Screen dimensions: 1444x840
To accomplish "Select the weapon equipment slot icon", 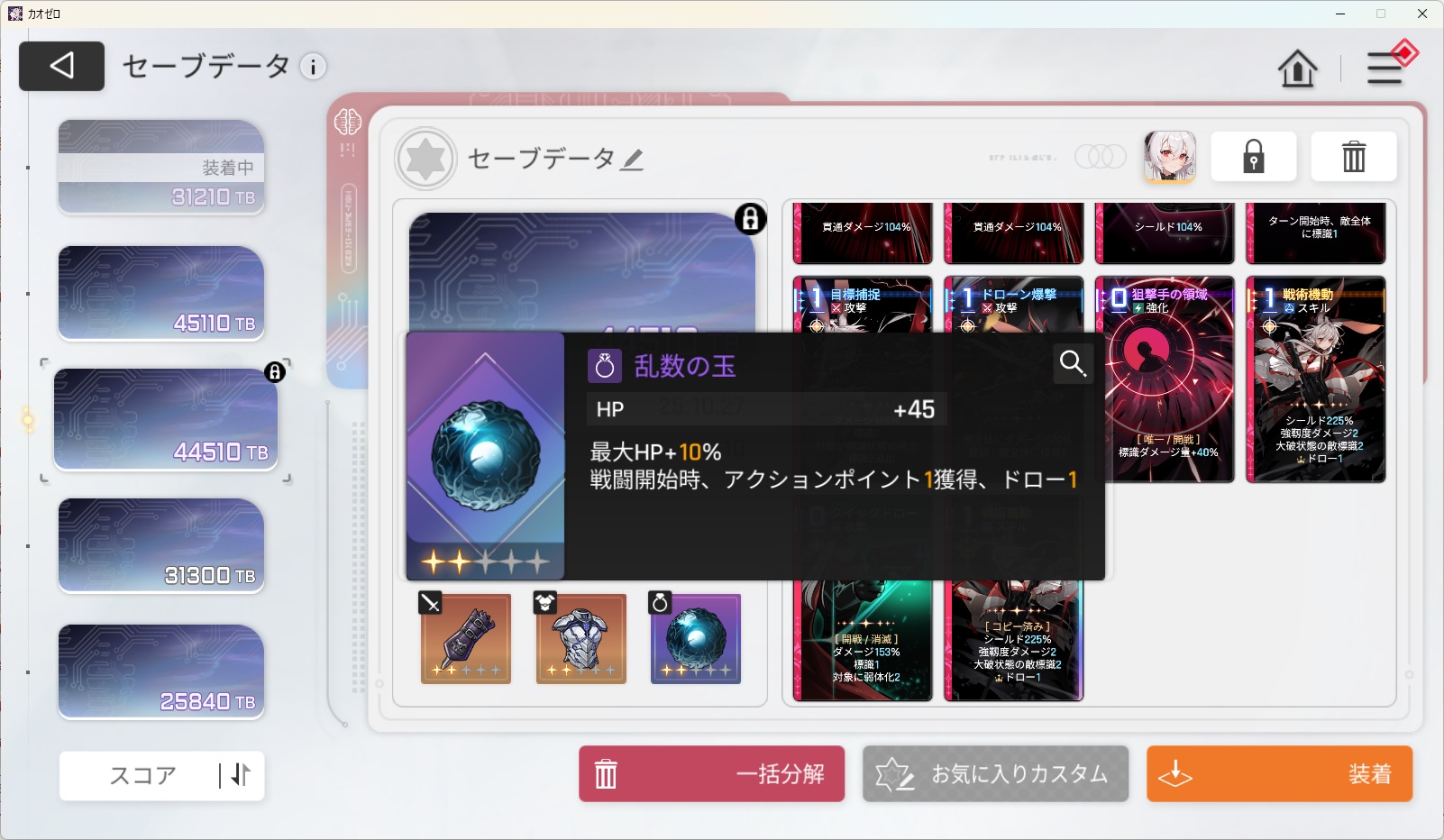I will click(x=466, y=638).
